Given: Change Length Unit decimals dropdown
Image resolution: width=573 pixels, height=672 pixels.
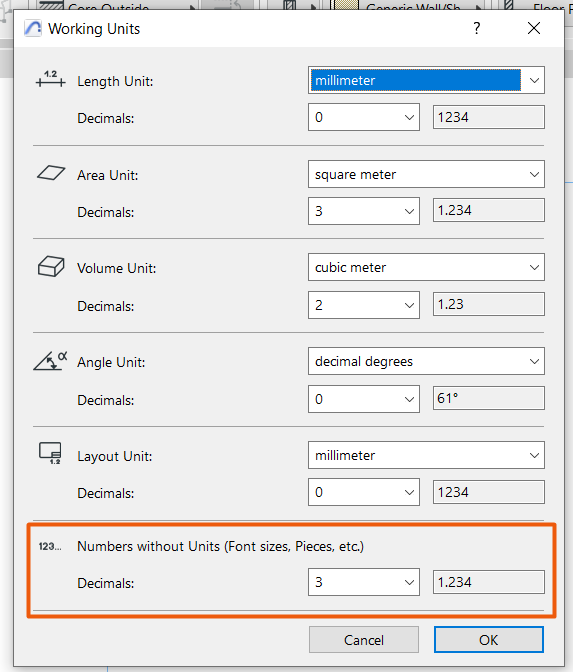Looking at the screenshot, I should coord(364,117).
